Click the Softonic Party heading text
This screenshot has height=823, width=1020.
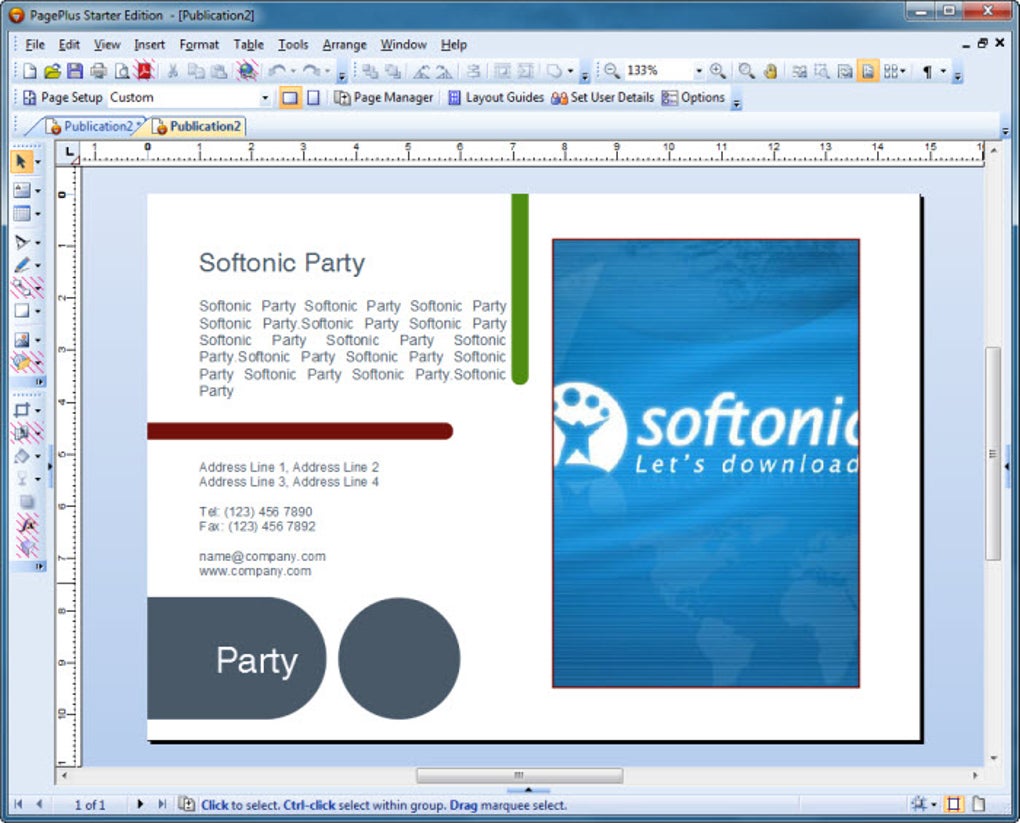click(x=282, y=263)
